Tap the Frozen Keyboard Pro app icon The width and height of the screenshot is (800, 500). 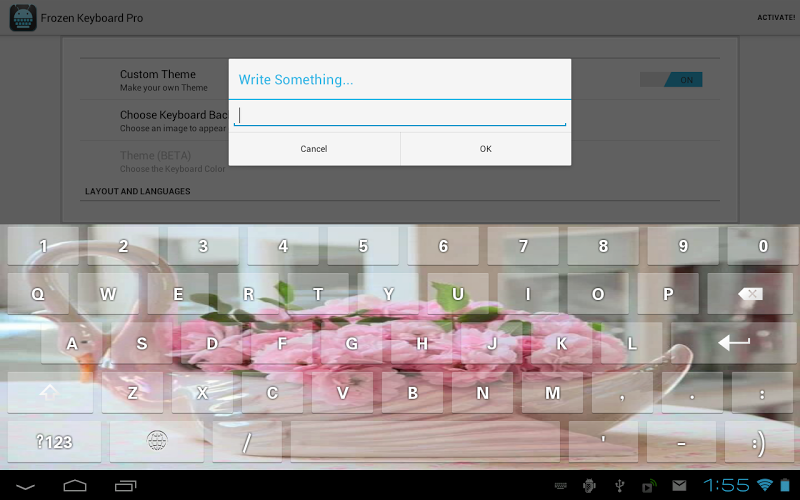[23, 18]
